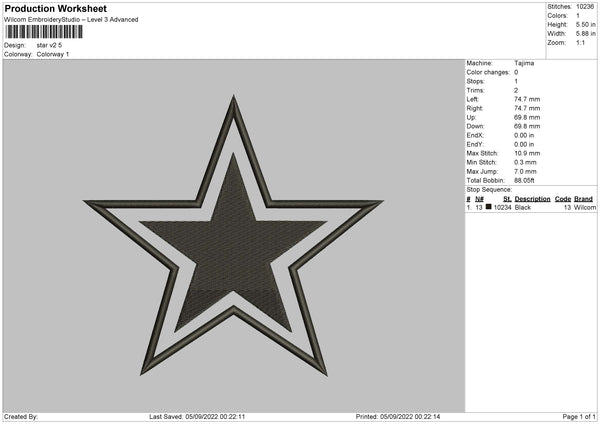Screen dimensions: 600x424
Task: Click the 'St.' column header
Action: [507, 199]
